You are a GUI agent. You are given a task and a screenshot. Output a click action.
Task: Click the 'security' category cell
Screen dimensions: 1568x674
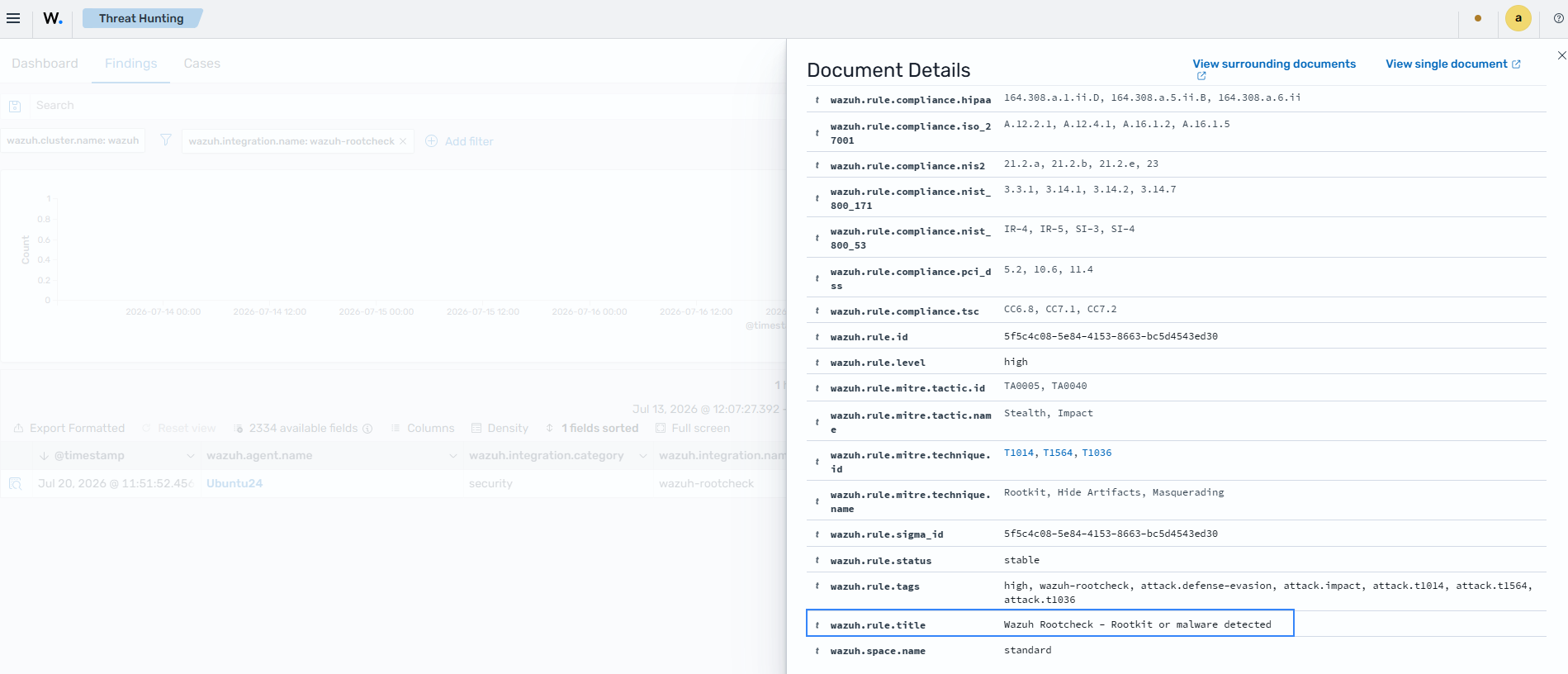pyautogui.click(x=490, y=484)
